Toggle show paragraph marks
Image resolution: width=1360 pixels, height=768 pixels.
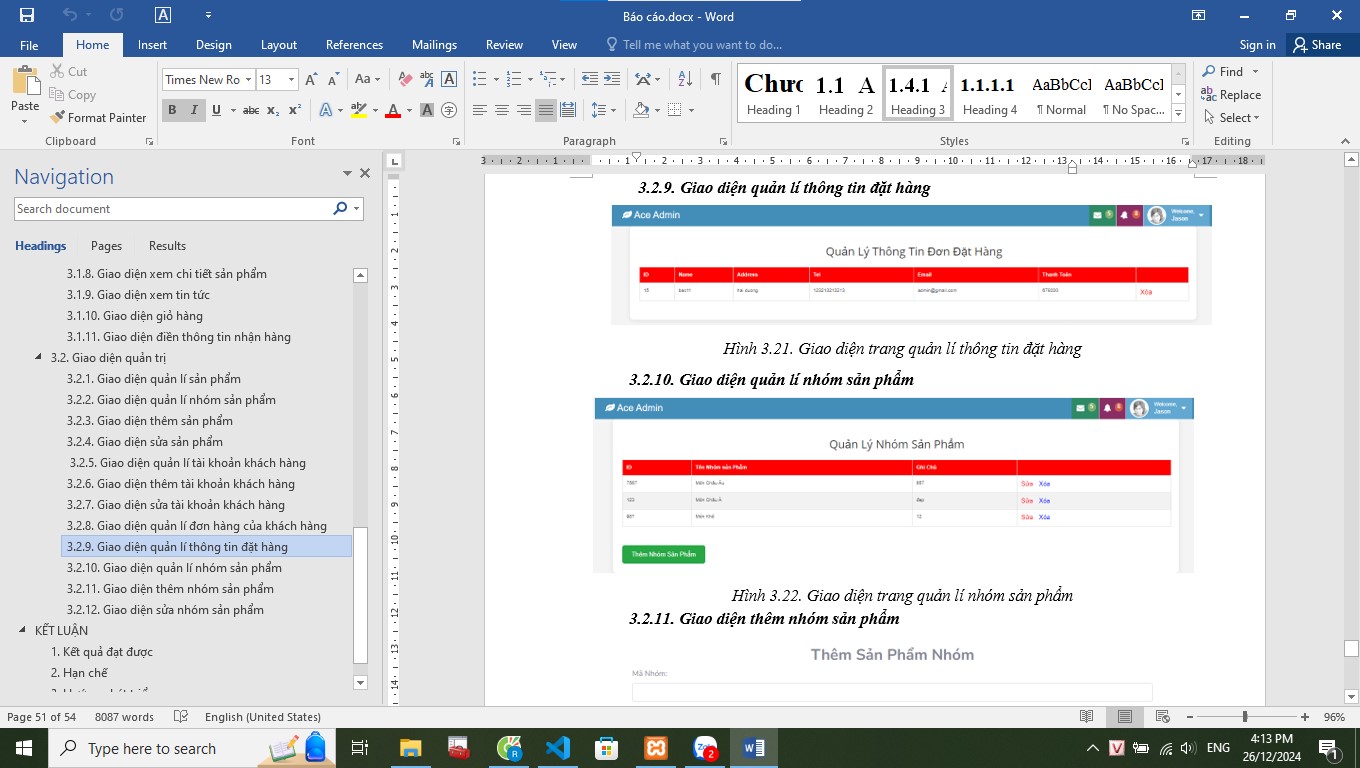pyautogui.click(x=716, y=79)
